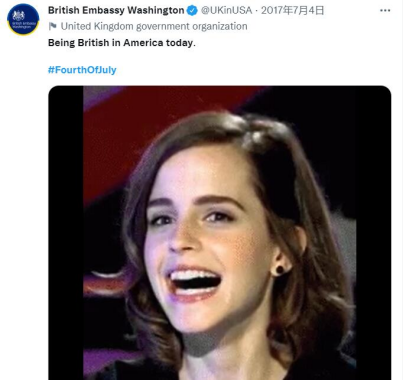Click the gray flag icon beside government label
The width and height of the screenshot is (404, 380).
[52, 26]
